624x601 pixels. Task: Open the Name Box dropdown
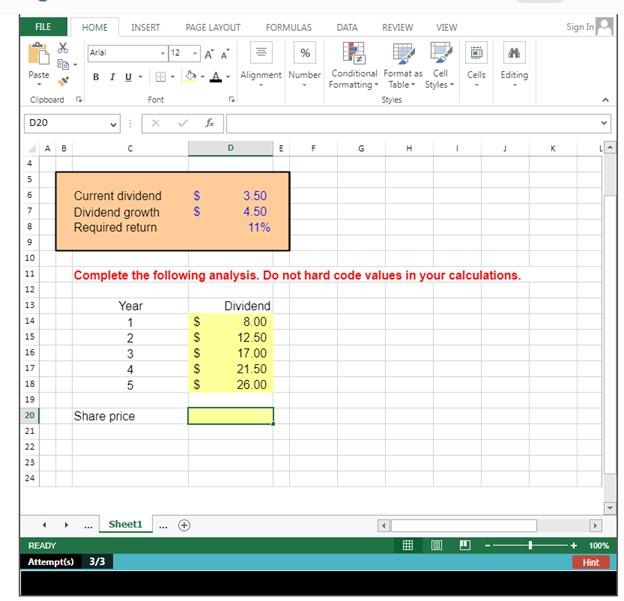pyautogui.click(x=113, y=125)
